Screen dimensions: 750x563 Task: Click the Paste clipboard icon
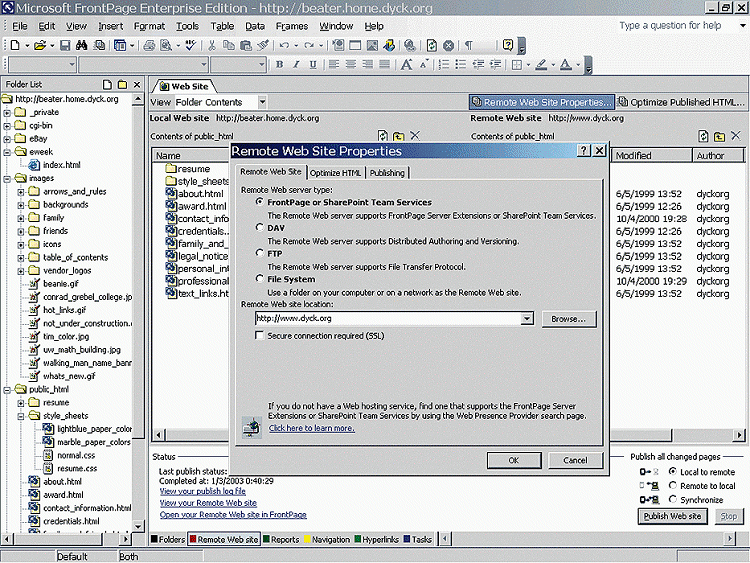coord(246,45)
